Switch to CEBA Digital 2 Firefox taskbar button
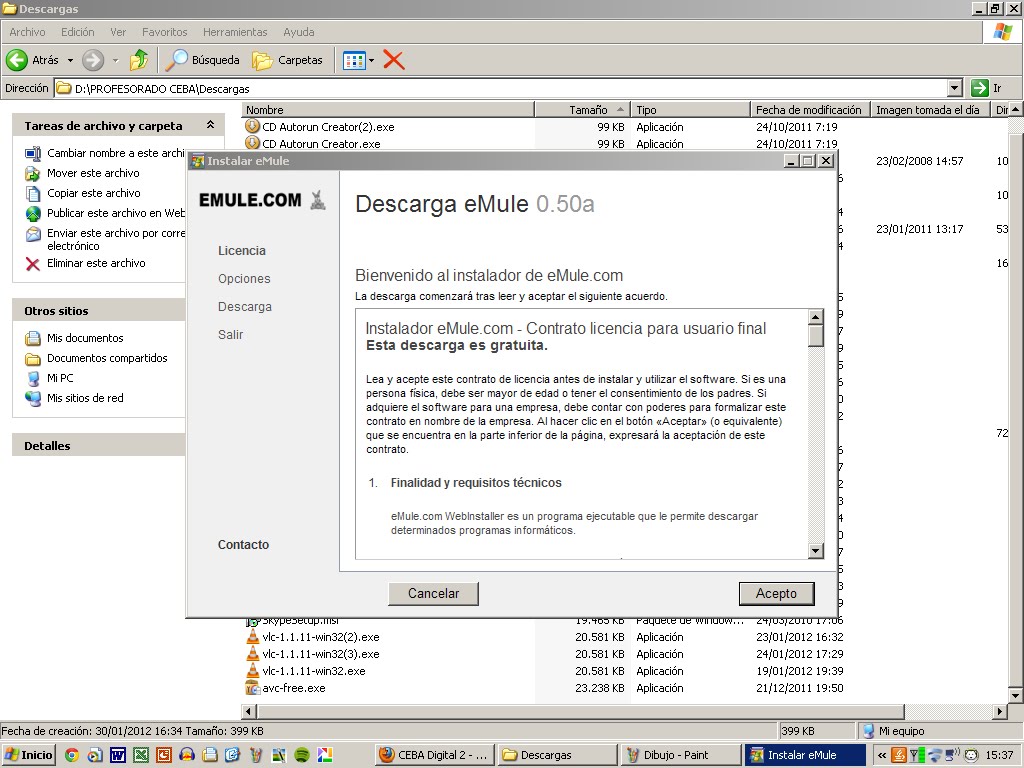Image resolution: width=1024 pixels, height=768 pixels. point(435,755)
